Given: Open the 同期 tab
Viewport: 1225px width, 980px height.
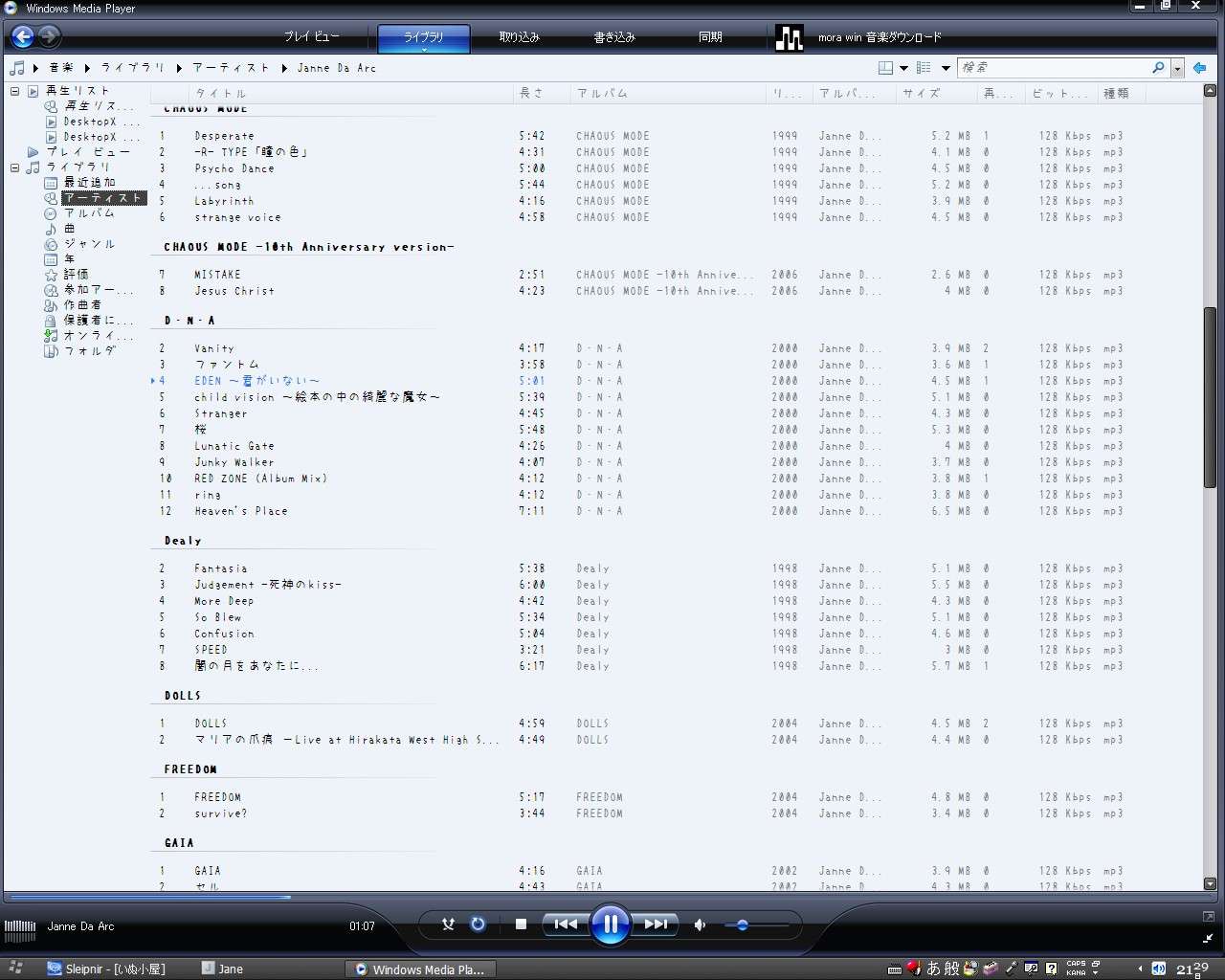Looking at the screenshot, I should [710, 37].
